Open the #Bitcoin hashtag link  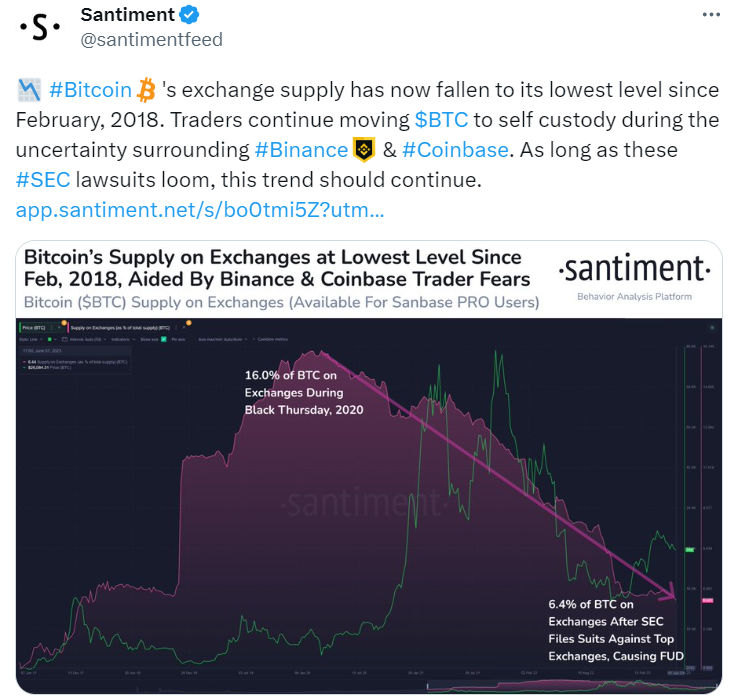(x=90, y=90)
